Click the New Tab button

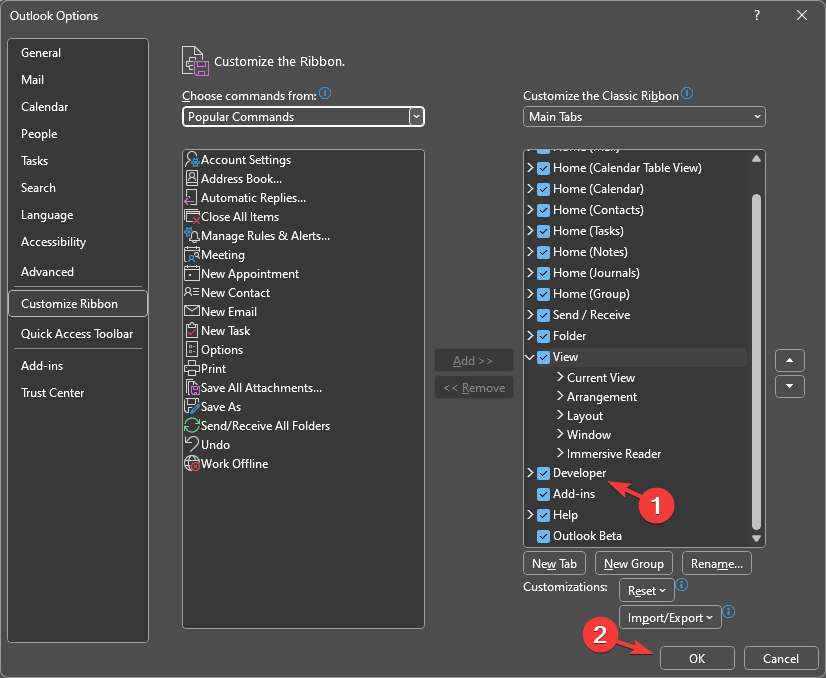click(555, 564)
